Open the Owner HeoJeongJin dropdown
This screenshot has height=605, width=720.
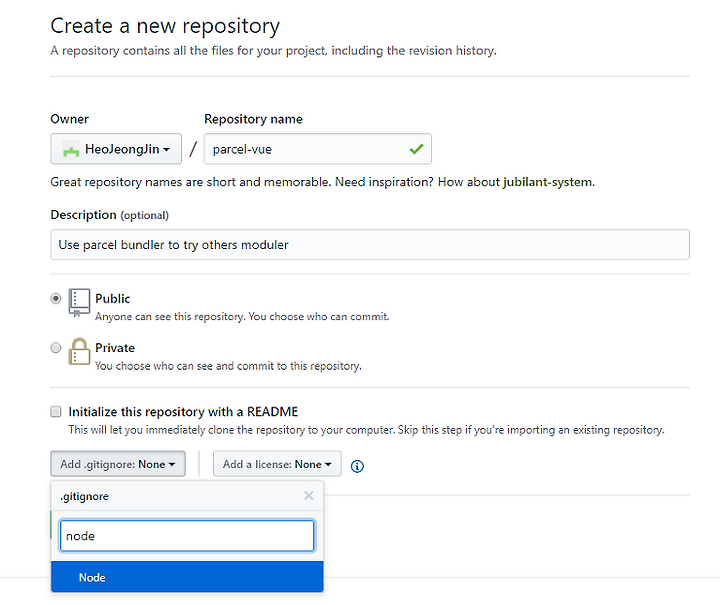[x=116, y=149]
